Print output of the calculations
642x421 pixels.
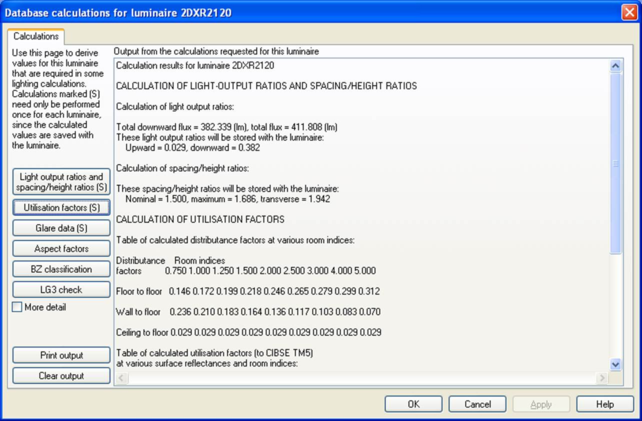61,355
